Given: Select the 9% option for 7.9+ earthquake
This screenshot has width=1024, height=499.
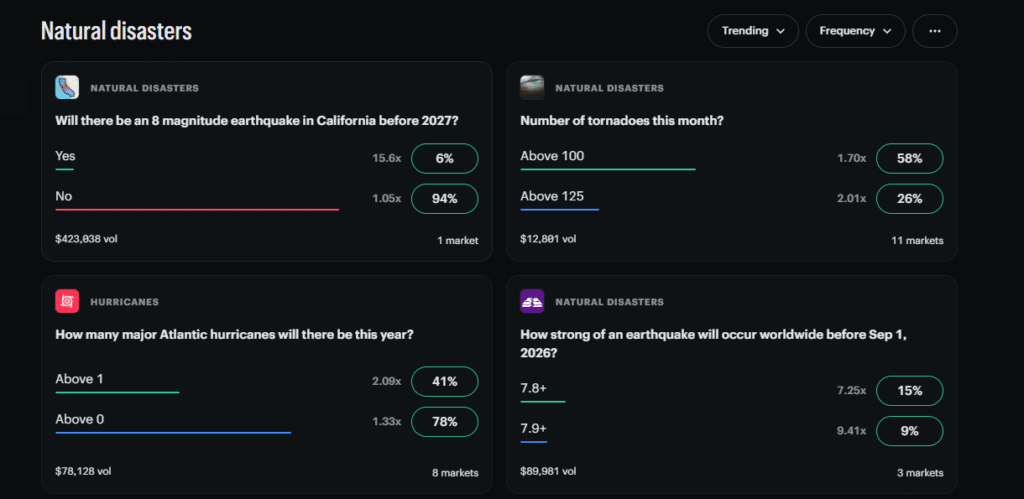Looking at the screenshot, I should [x=910, y=431].
